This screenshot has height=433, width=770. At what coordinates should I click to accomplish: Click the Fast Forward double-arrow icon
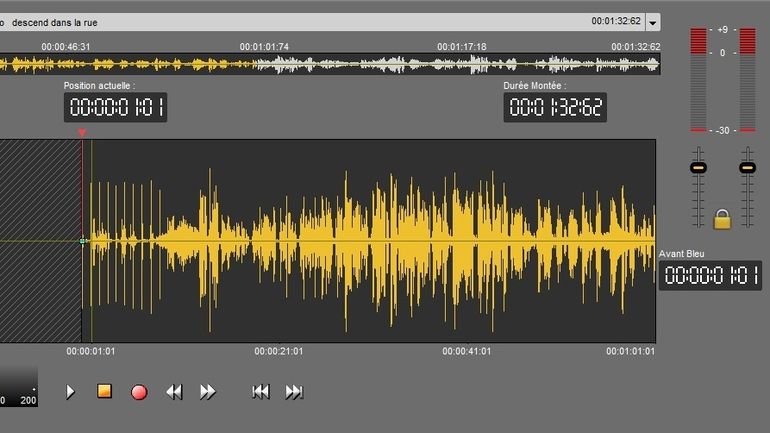pyautogui.click(x=208, y=392)
